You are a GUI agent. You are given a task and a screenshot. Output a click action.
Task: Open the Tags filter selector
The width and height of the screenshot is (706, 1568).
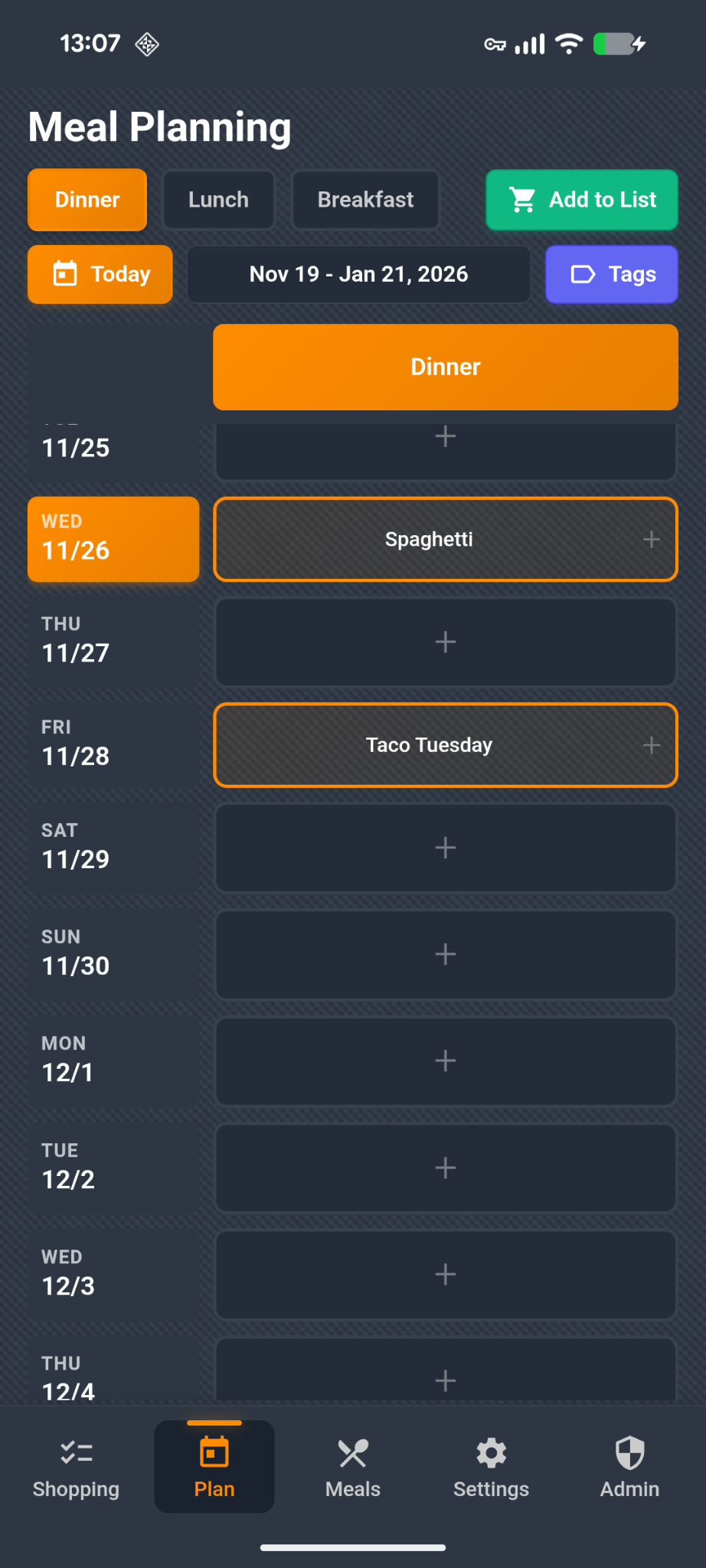pyautogui.click(x=611, y=274)
